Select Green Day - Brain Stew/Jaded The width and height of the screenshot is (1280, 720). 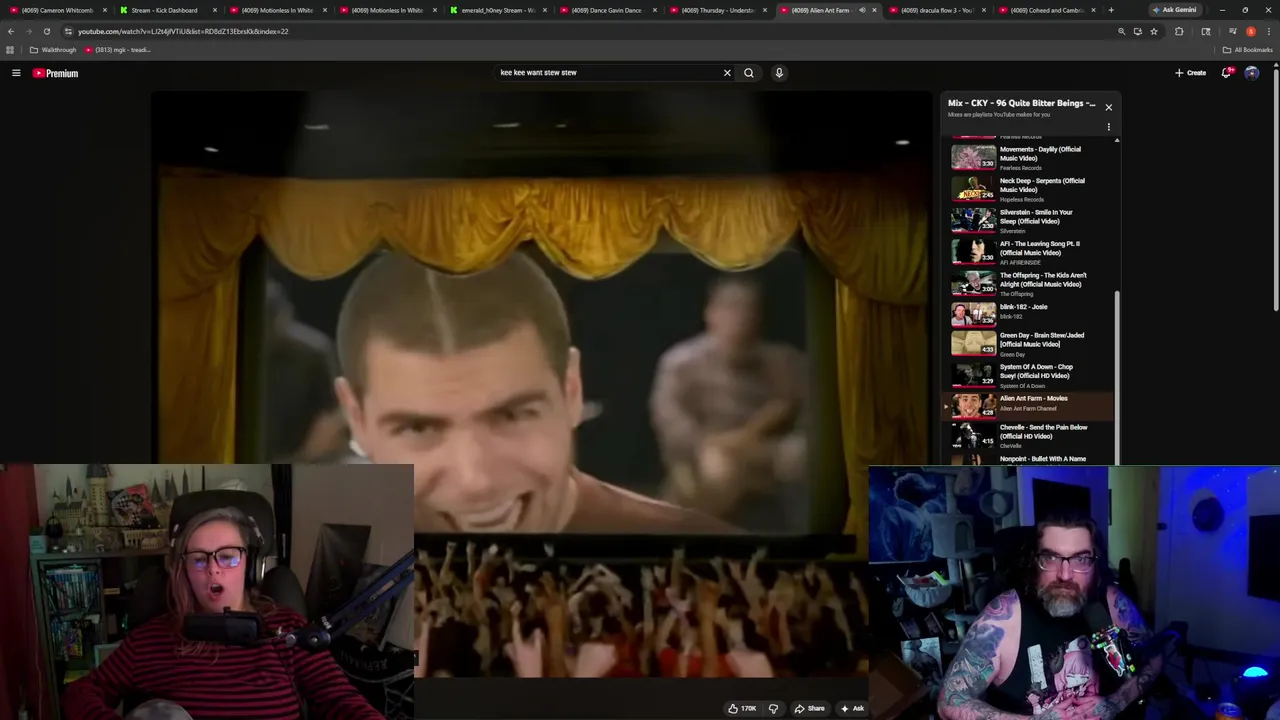tap(1030, 344)
